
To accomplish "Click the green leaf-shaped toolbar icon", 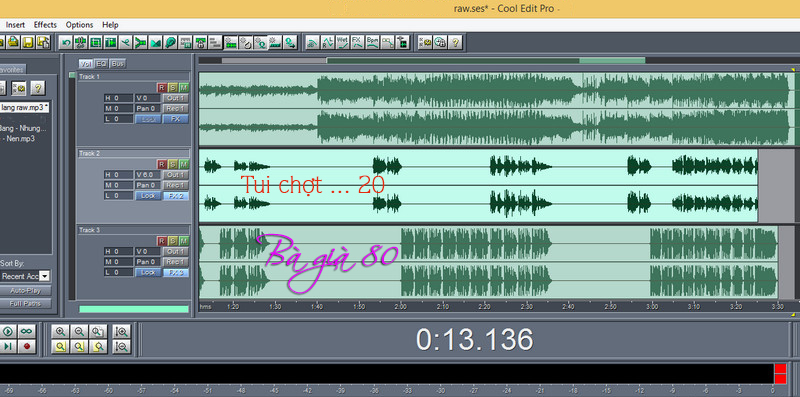I will pos(171,42).
